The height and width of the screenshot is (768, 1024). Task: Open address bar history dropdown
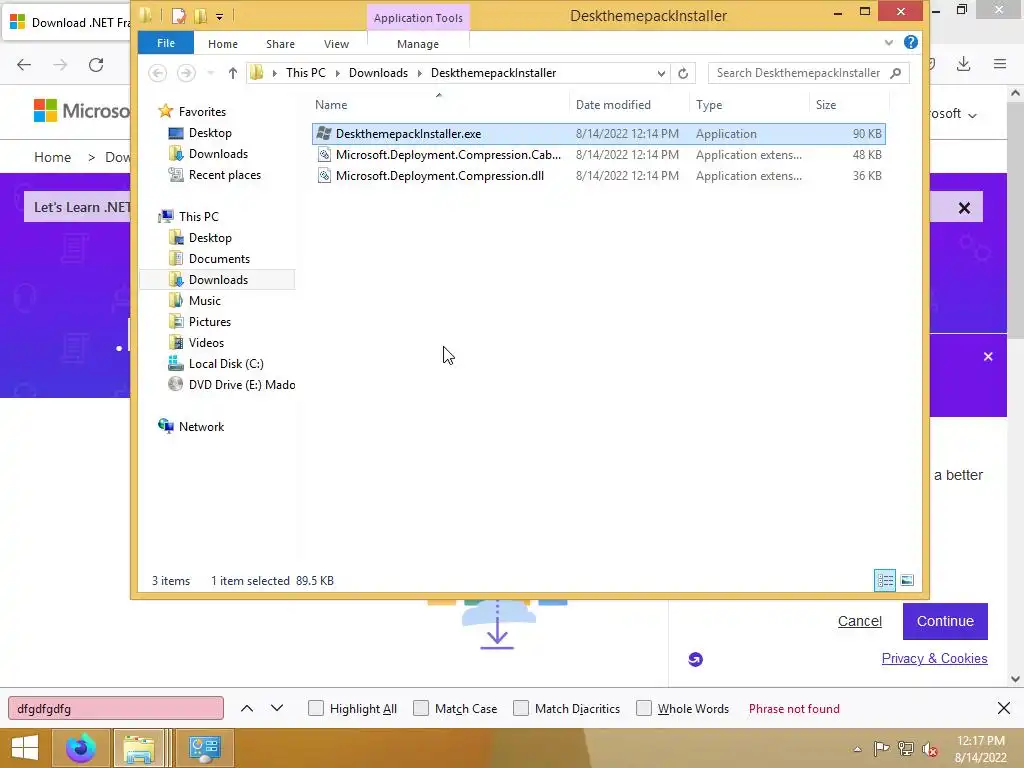pyautogui.click(x=661, y=73)
